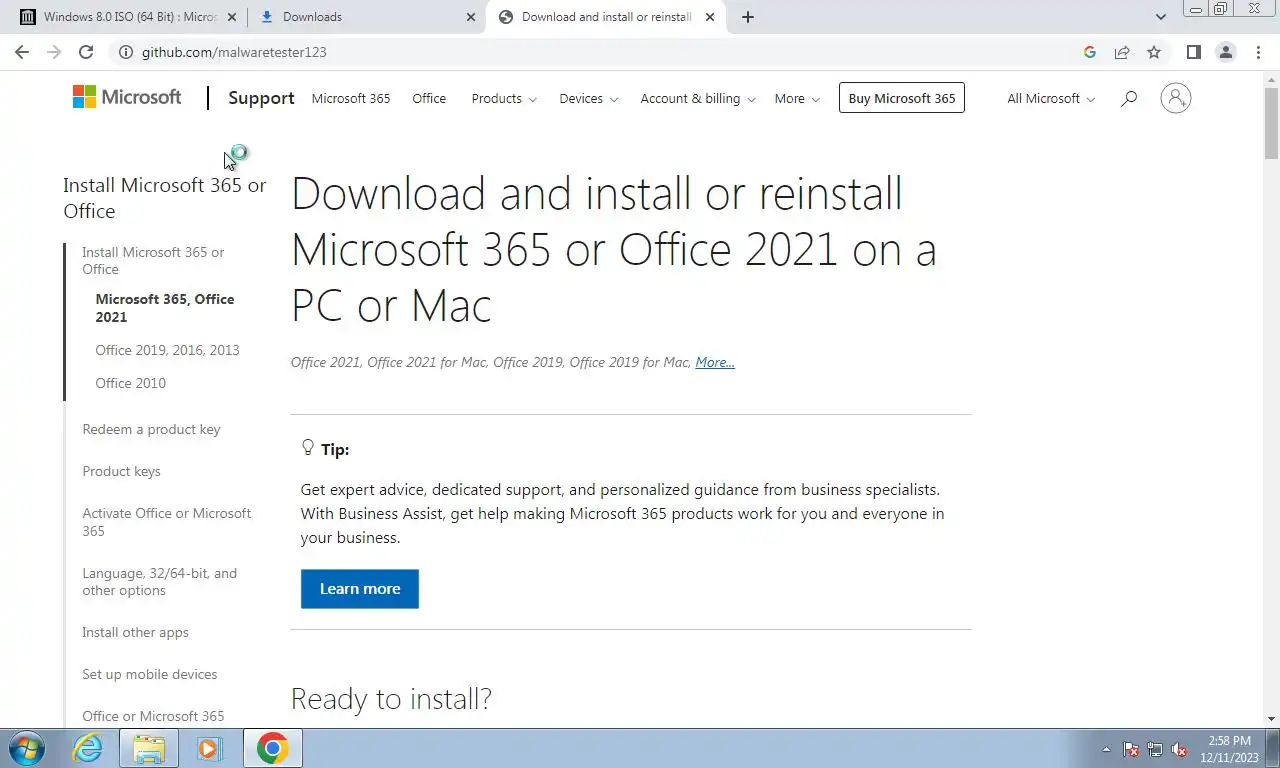The image size is (1280, 768).
Task: Open Set up mobile devices link
Action: click(x=149, y=674)
